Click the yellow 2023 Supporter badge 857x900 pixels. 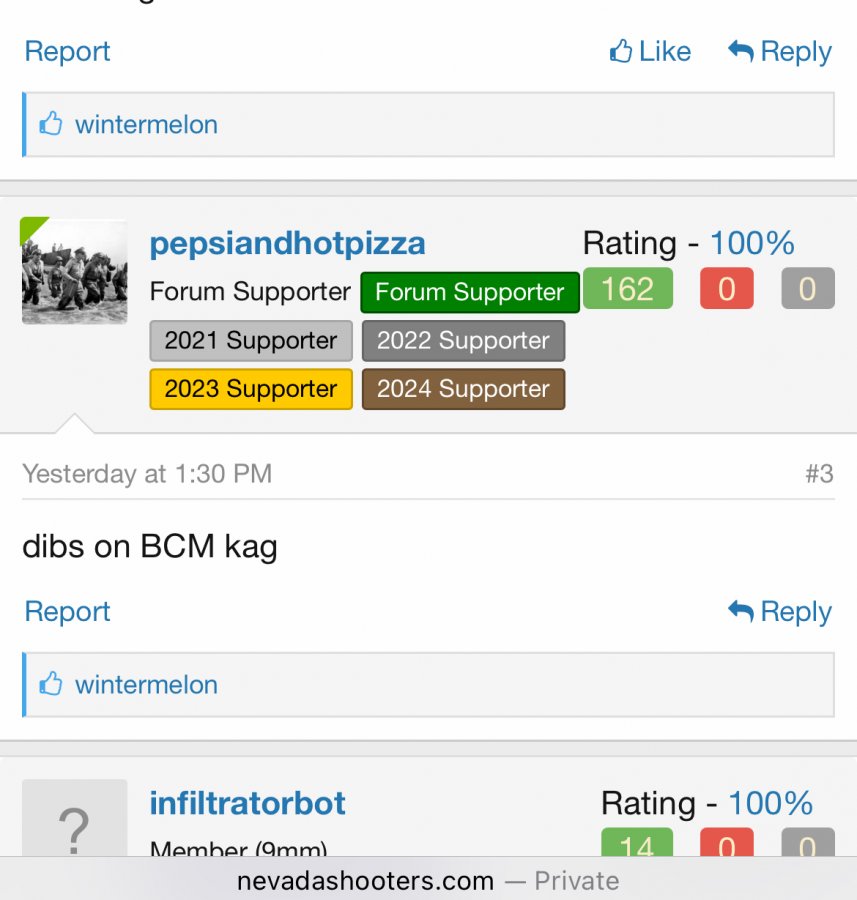tap(250, 389)
